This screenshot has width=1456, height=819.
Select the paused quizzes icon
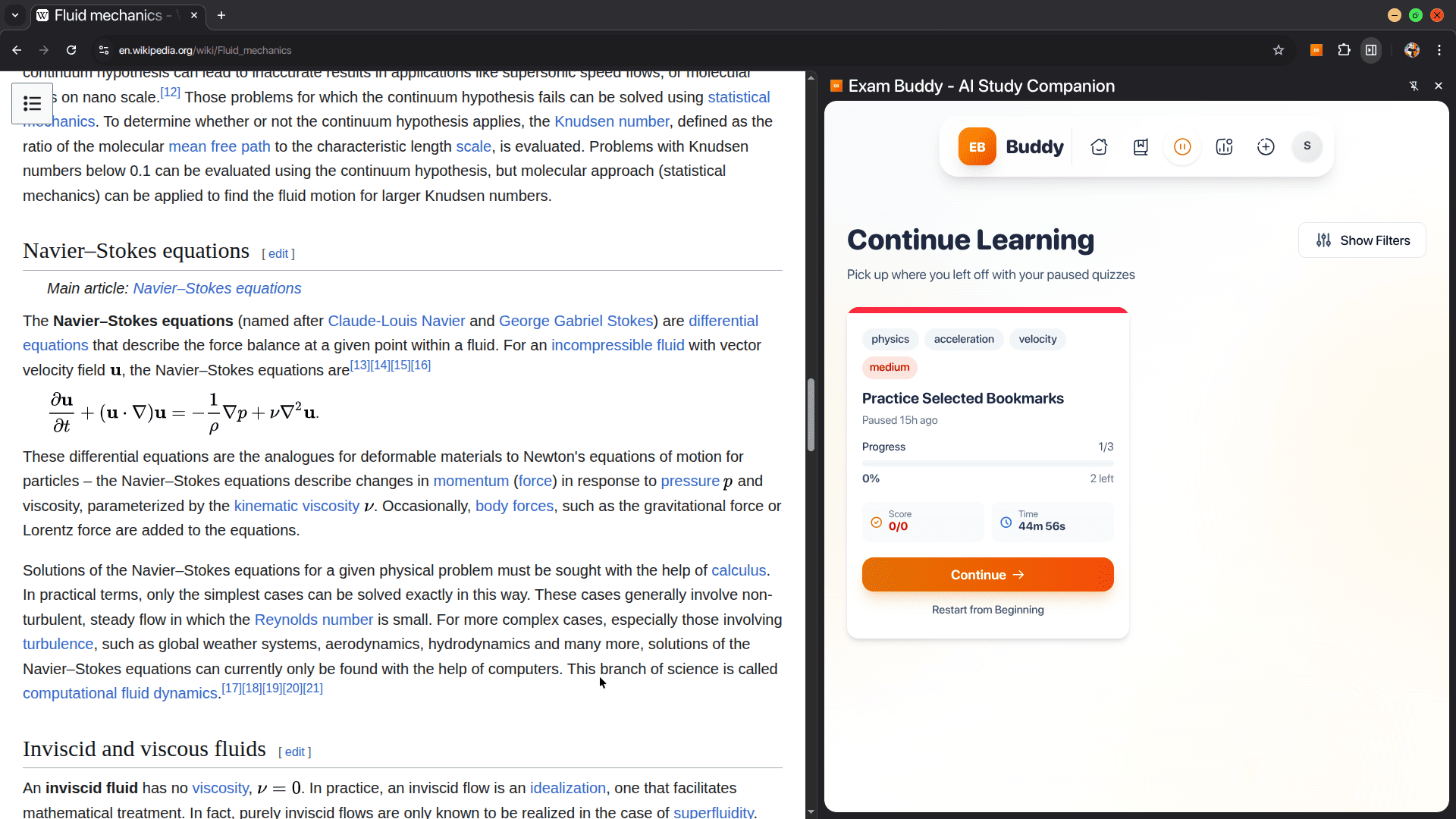tap(1182, 147)
